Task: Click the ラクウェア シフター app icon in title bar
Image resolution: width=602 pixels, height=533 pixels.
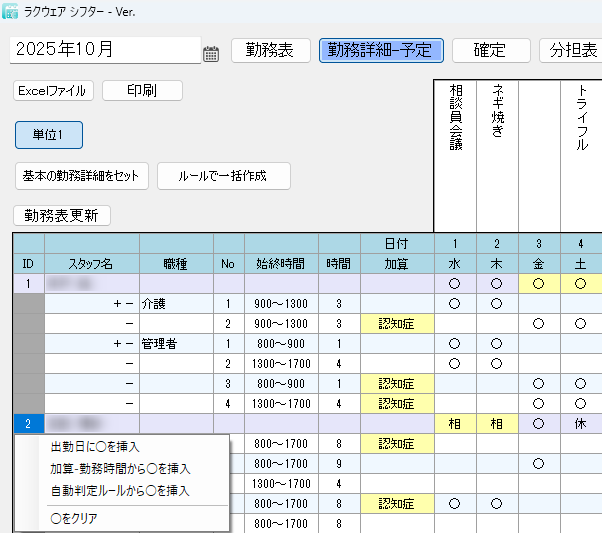Action: click(x=11, y=12)
